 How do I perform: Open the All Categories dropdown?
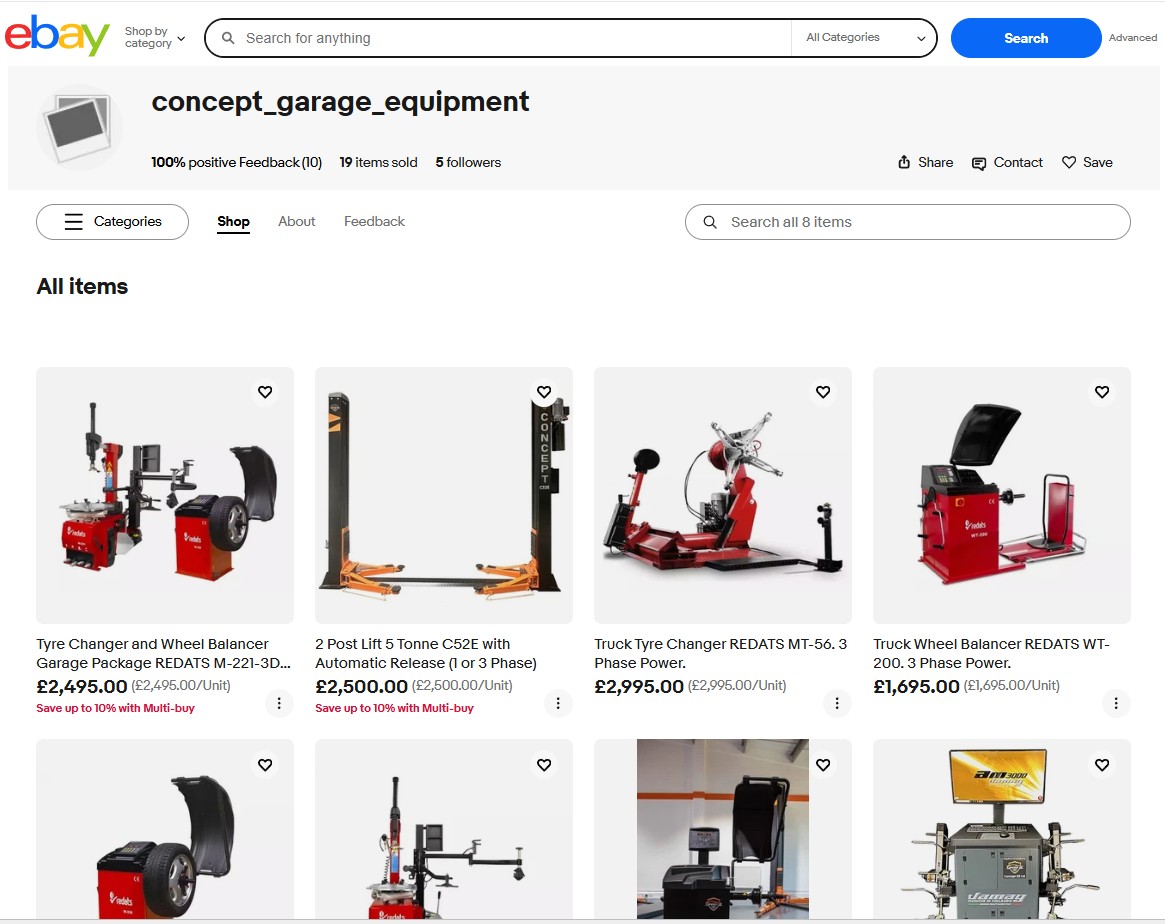[865, 38]
